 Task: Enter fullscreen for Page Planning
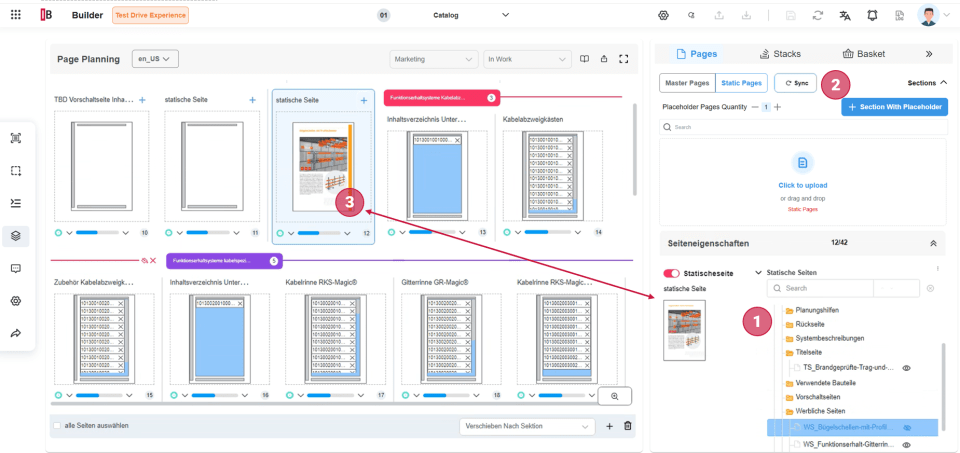(624, 59)
